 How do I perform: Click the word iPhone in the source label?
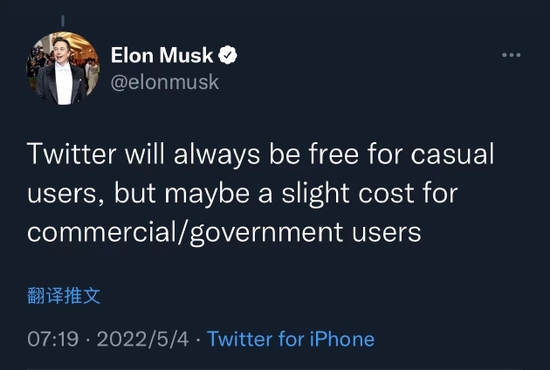[x=342, y=339]
